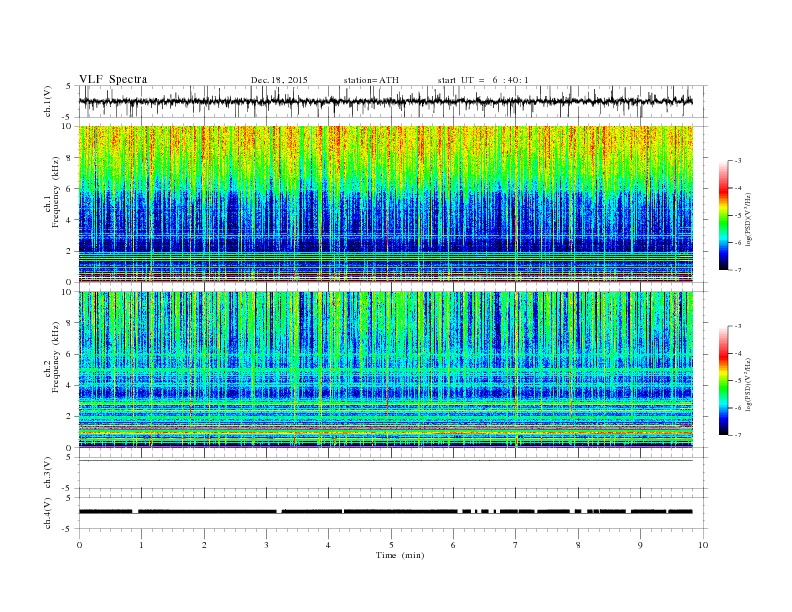Click time axis tick label "8"
The height and width of the screenshot is (612, 792).
[x=578, y=545]
